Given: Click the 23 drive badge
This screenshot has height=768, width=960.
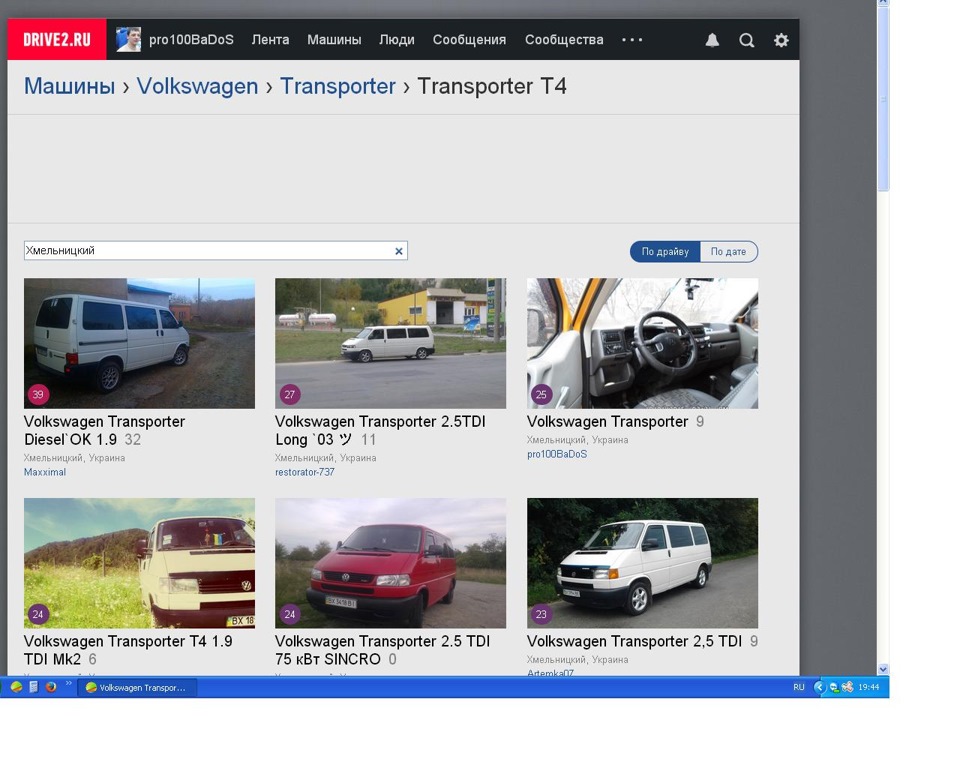Looking at the screenshot, I should tap(541, 614).
